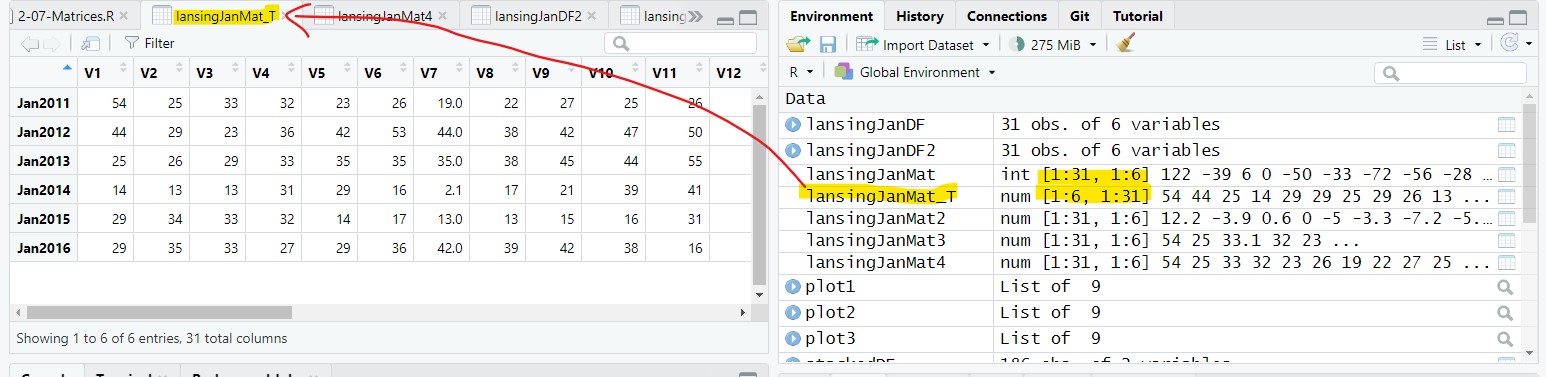Switch to the History tab

[x=919, y=16]
